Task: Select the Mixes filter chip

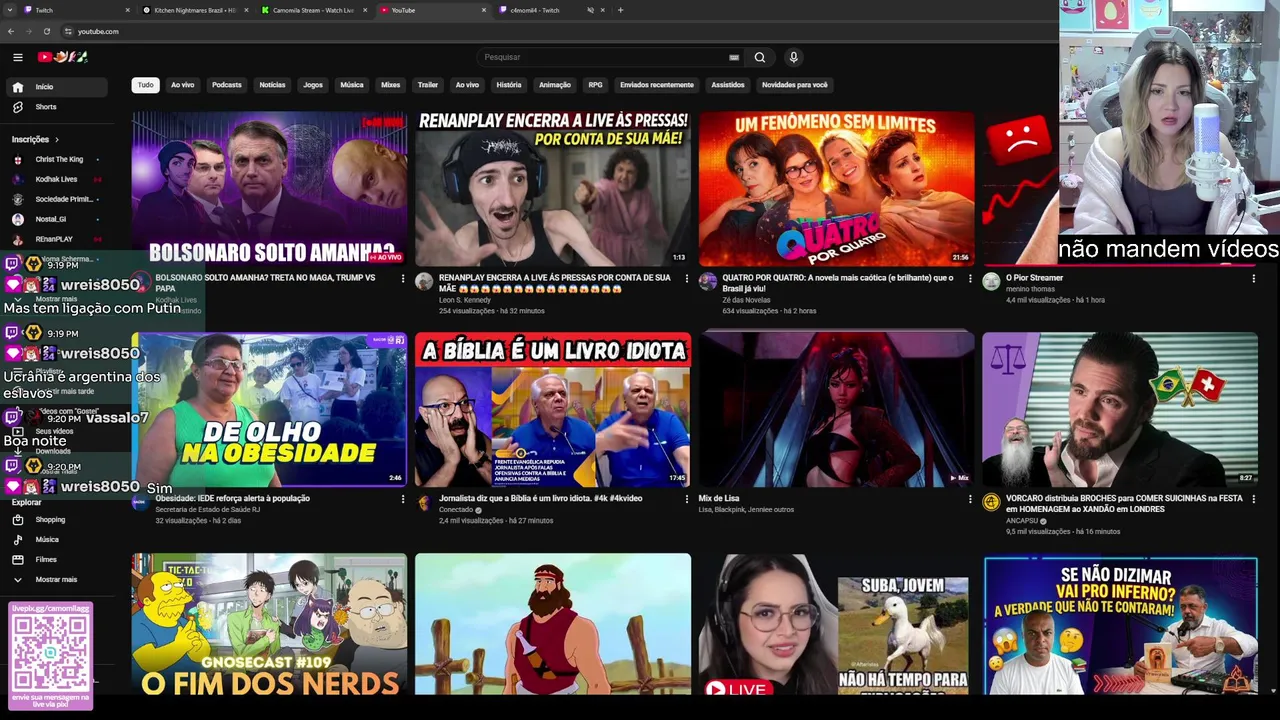Action: click(x=391, y=85)
